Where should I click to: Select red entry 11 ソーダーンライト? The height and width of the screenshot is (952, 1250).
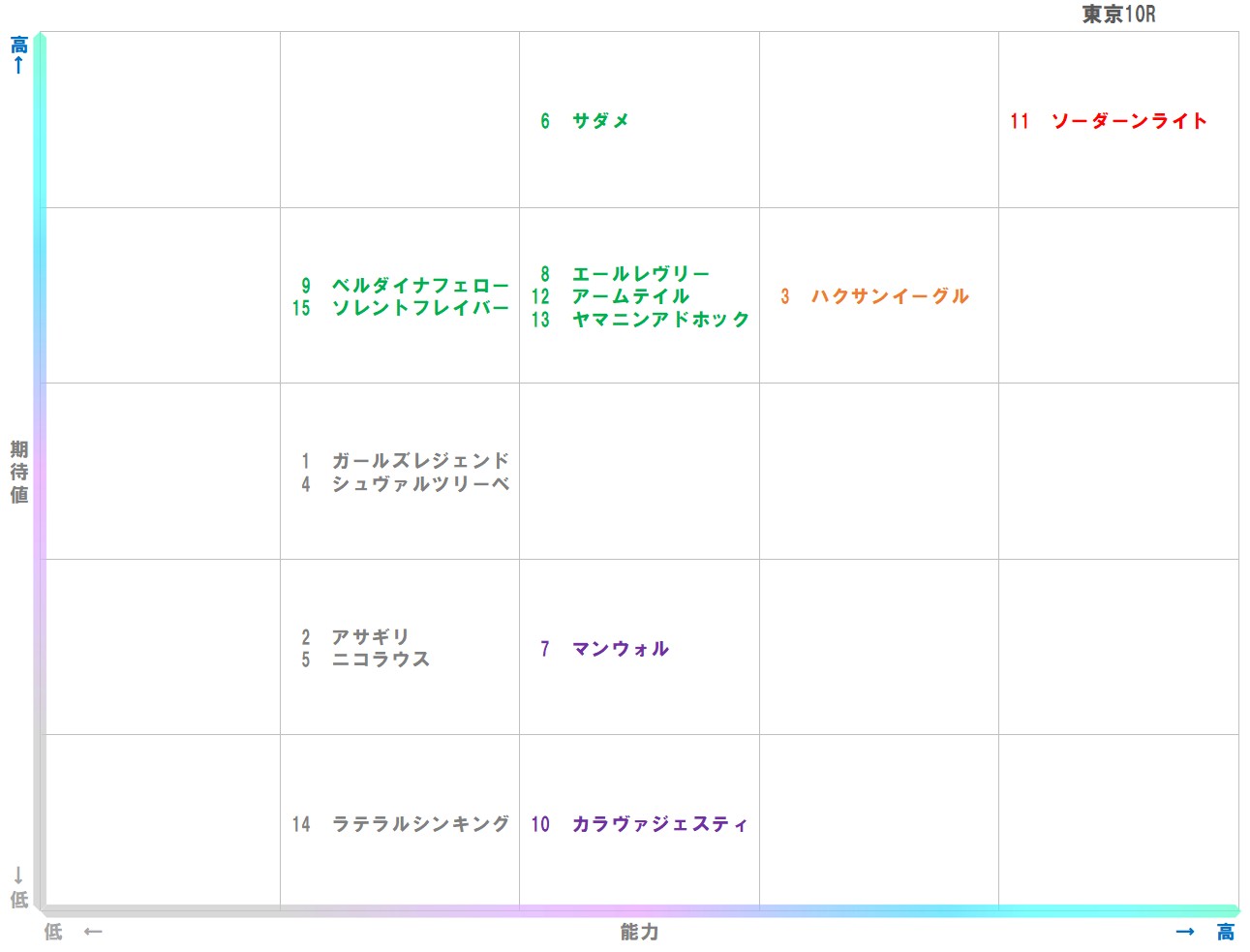tap(1109, 121)
